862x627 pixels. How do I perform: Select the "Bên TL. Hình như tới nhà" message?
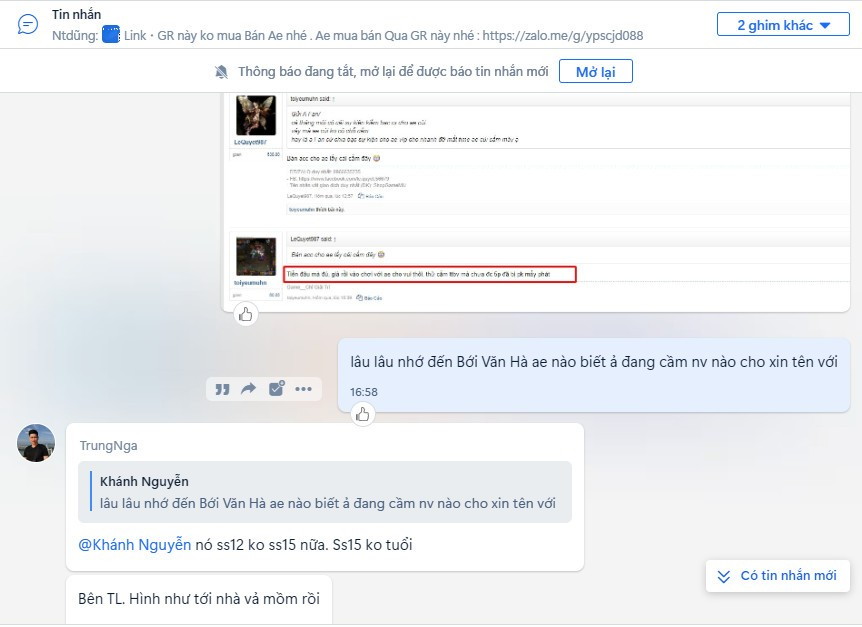(x=198, y=599)
